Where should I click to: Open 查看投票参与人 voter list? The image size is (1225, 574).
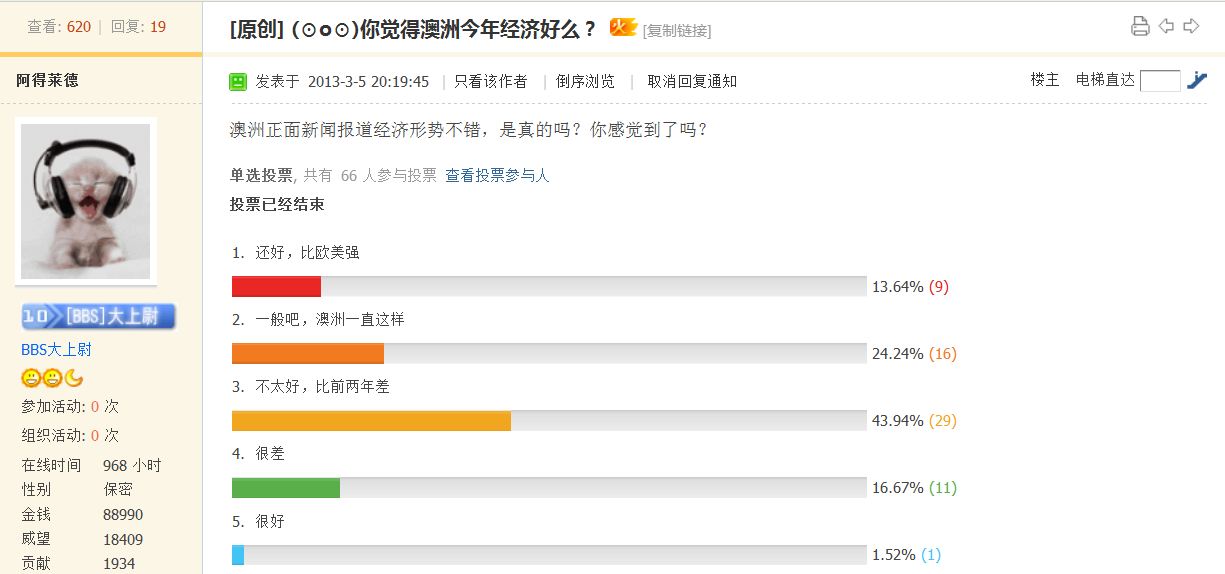point(497,176)
